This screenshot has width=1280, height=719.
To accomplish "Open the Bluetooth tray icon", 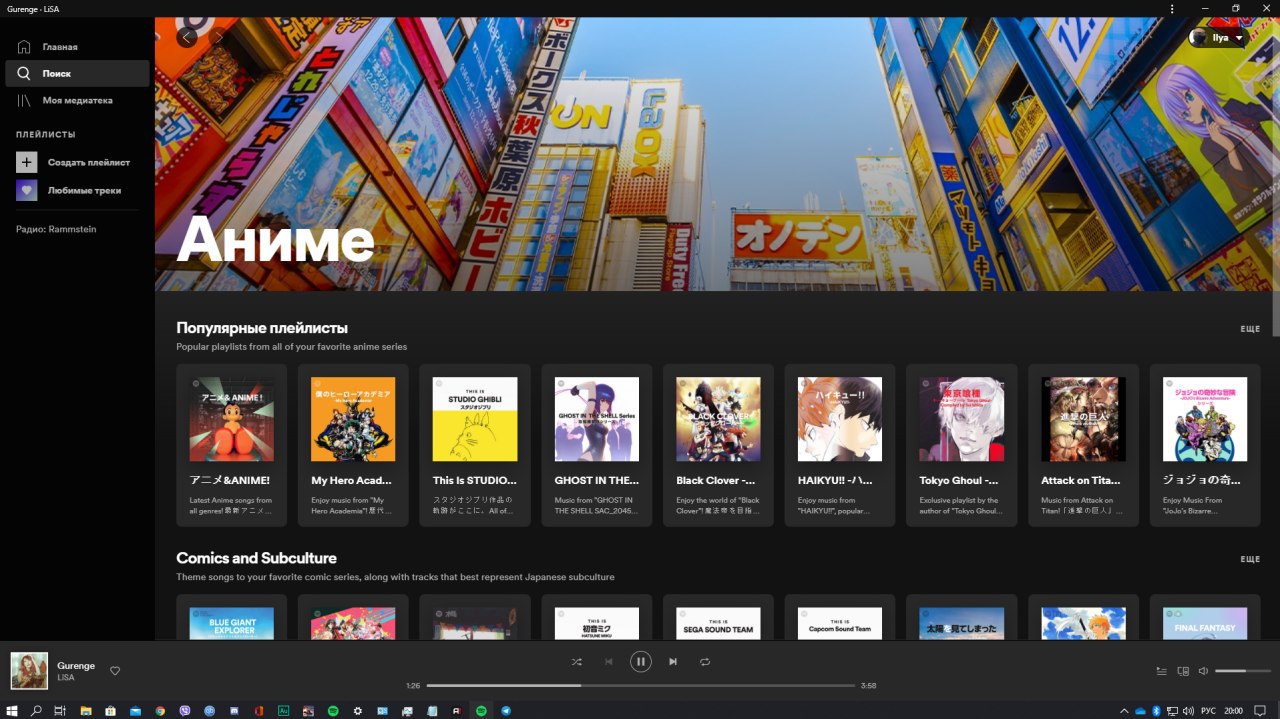I will [x=1155, y=710].
